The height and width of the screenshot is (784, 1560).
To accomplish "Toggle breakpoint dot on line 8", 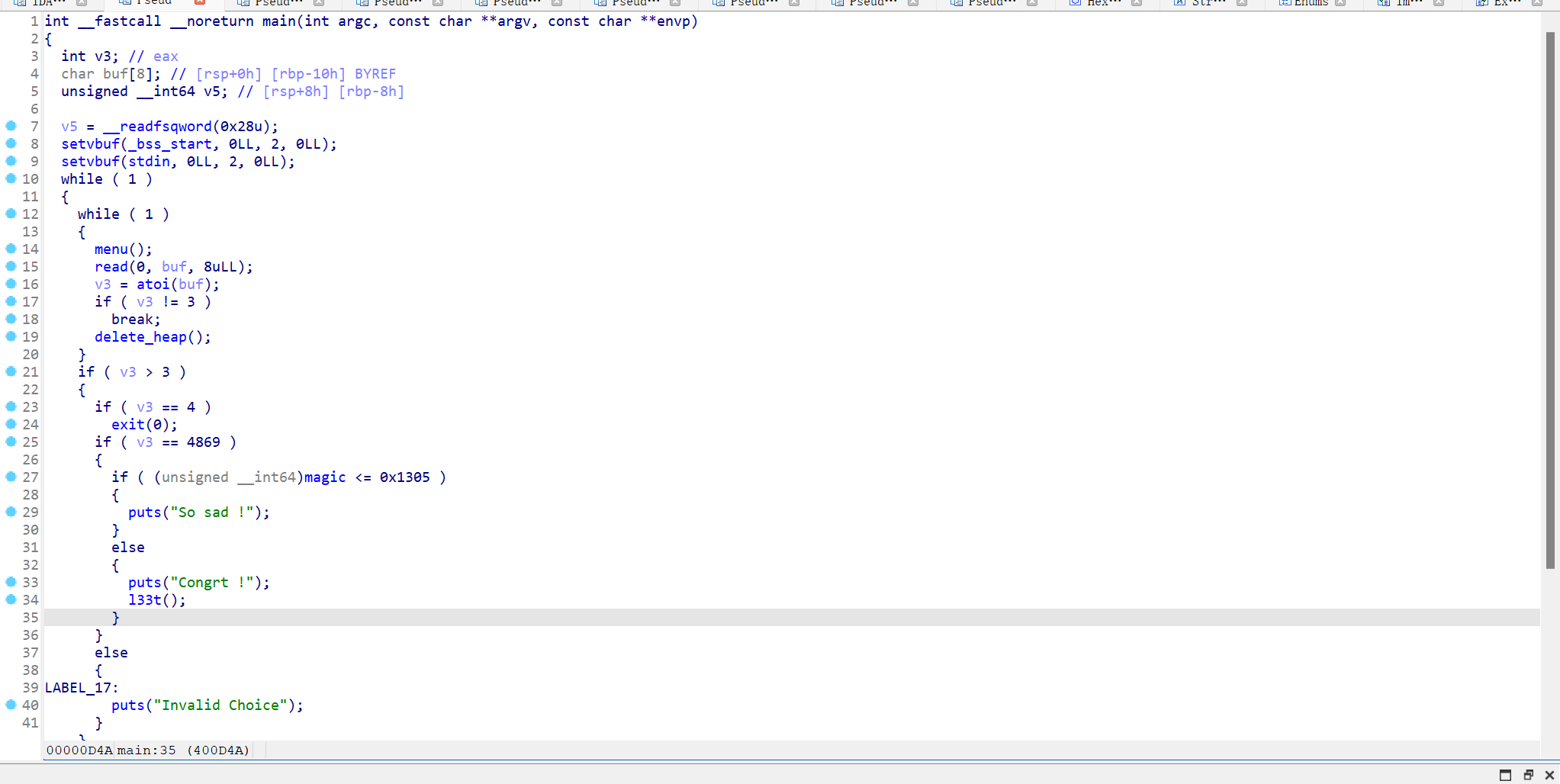I will (x=11, y=143).
